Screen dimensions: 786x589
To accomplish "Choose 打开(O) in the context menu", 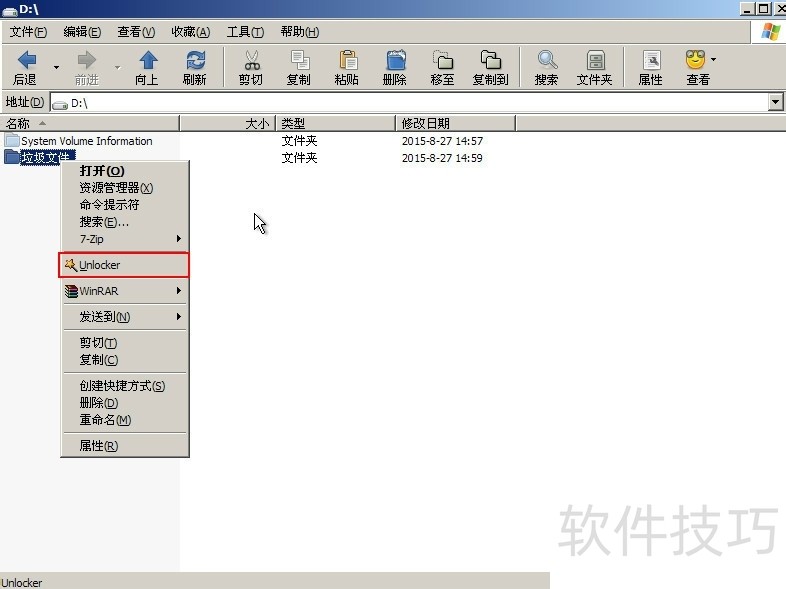I will point(124,171).
